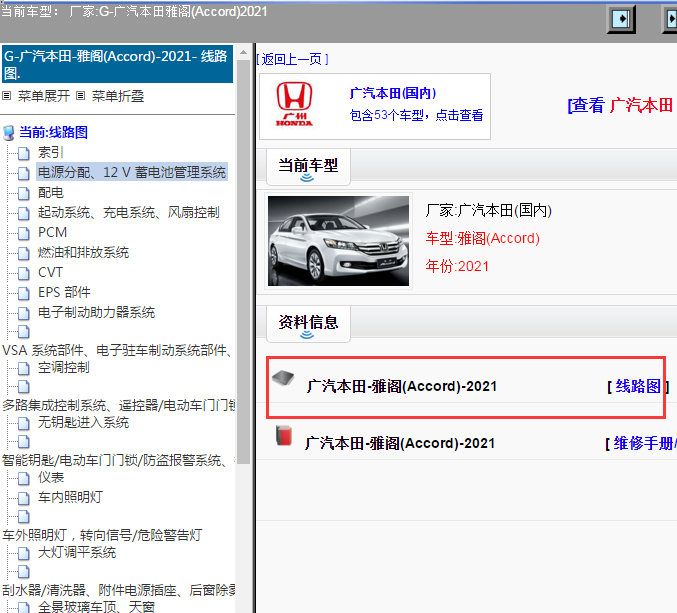Click the 当前车型 tab header
The width and height of the screenshot is (677, 613).
308,166
